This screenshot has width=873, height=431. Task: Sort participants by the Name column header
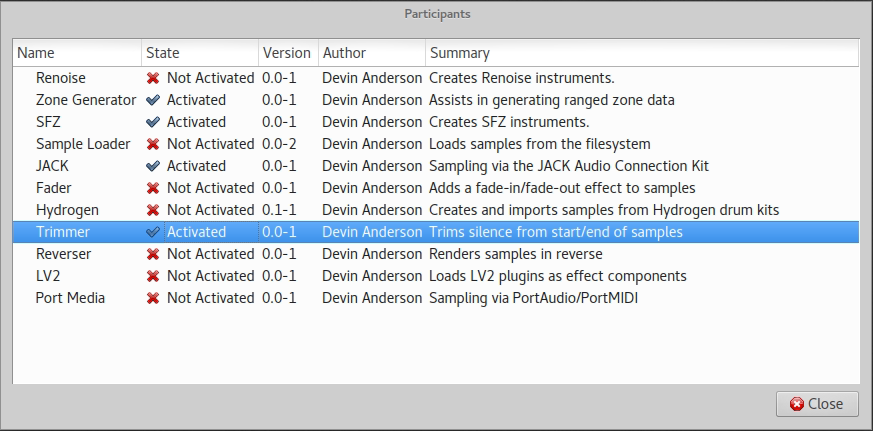click(x=76, y=53)
